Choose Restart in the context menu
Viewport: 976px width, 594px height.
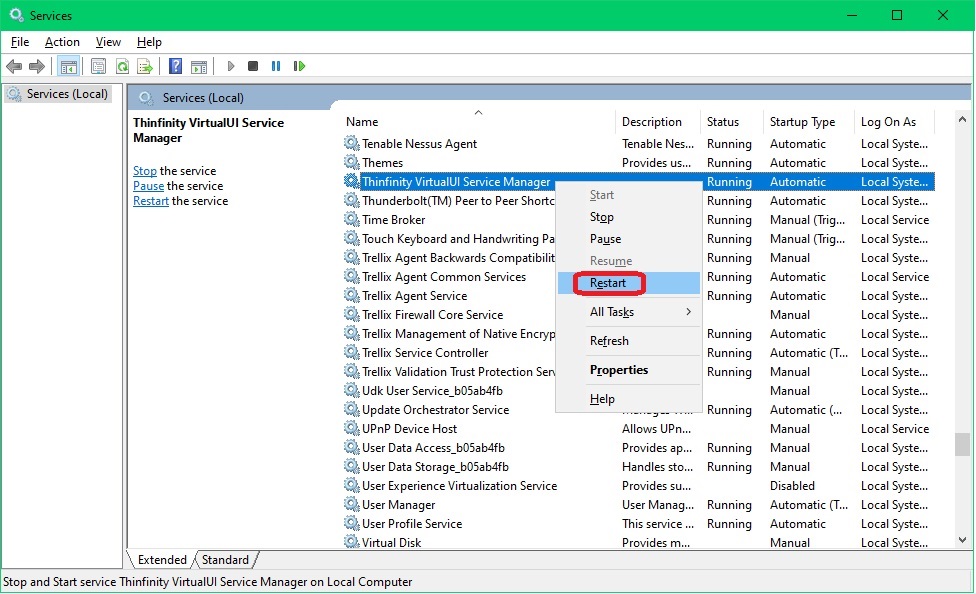point(629,283)
